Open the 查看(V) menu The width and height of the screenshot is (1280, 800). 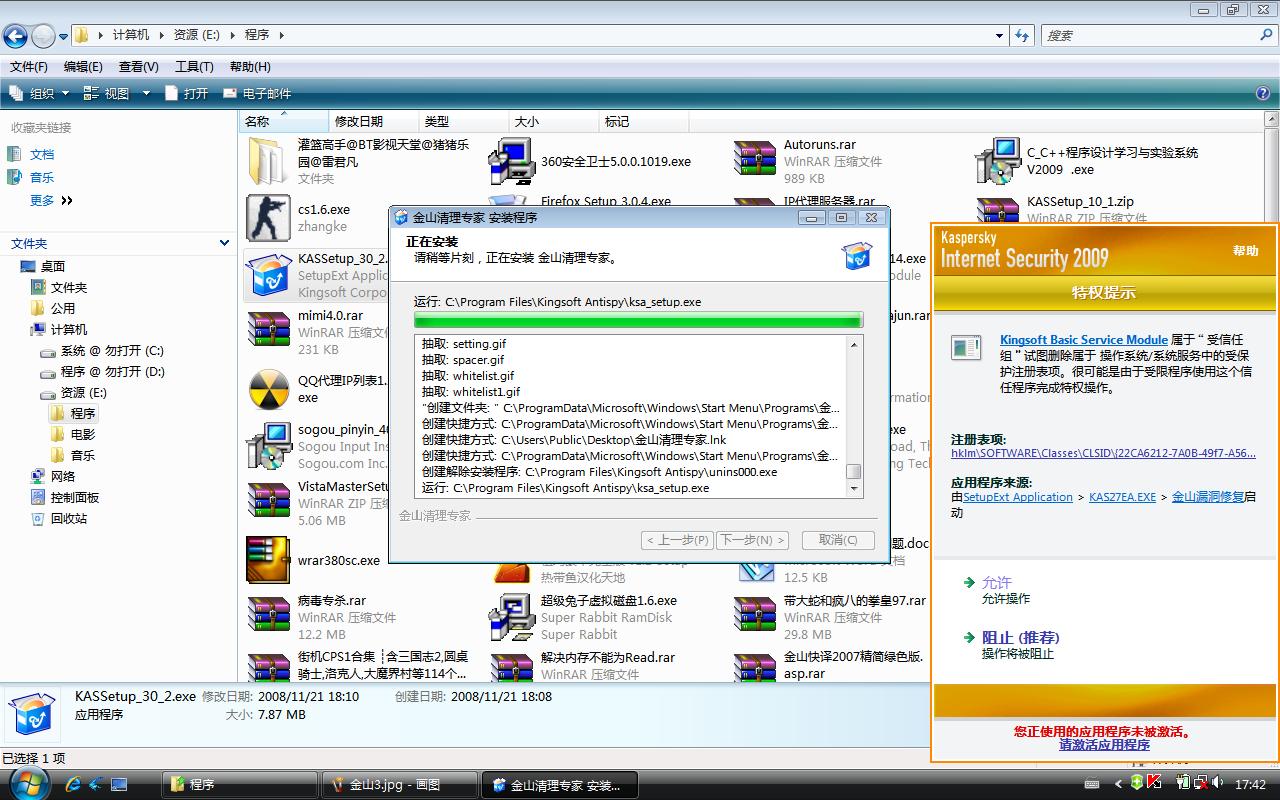(138, 67)
